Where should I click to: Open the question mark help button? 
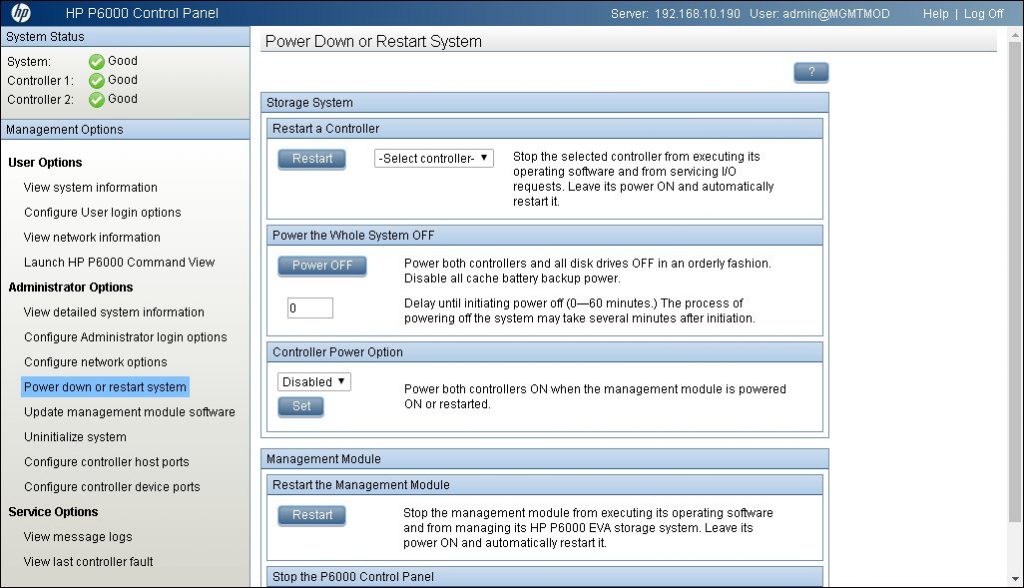pos(811,72)
